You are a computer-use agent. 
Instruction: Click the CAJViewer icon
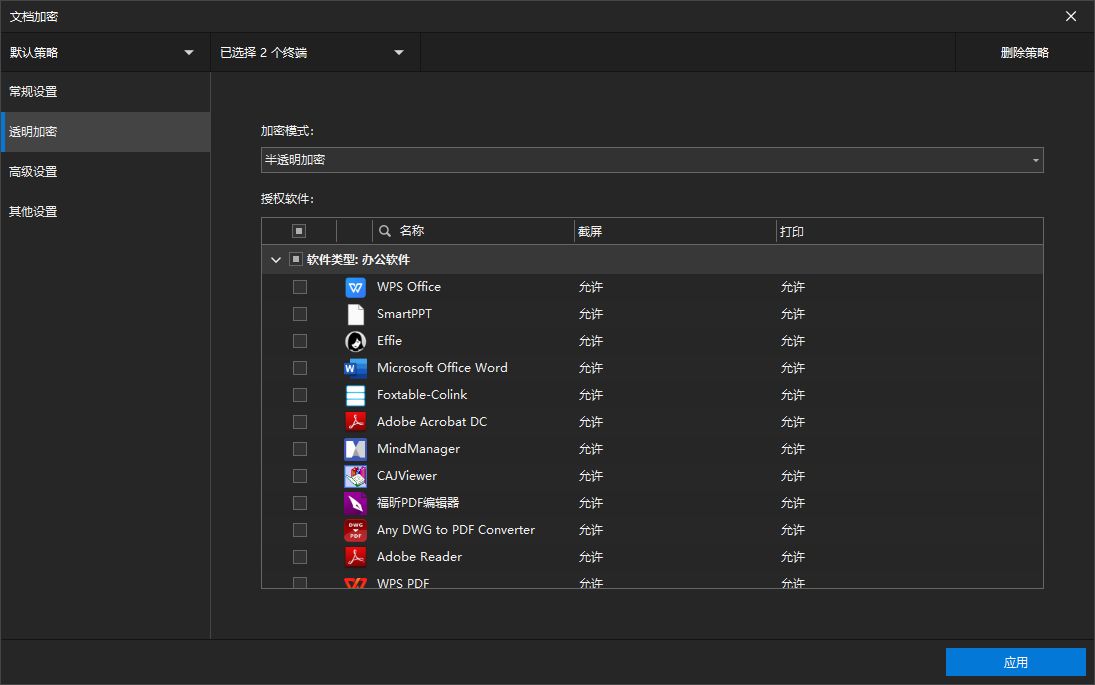355,476
